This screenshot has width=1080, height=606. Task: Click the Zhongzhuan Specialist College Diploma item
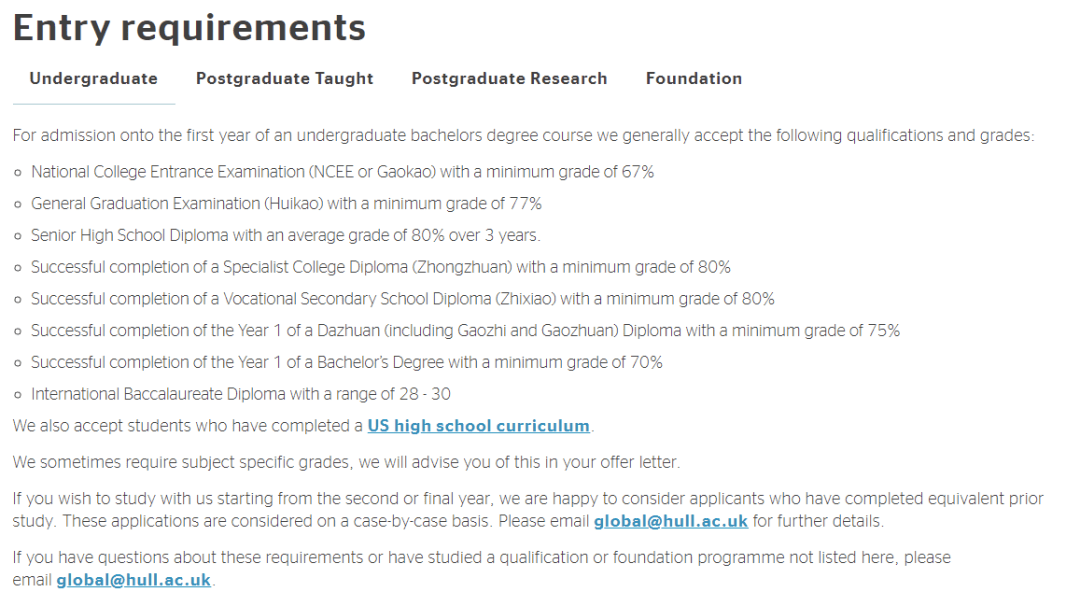(381, 267)
